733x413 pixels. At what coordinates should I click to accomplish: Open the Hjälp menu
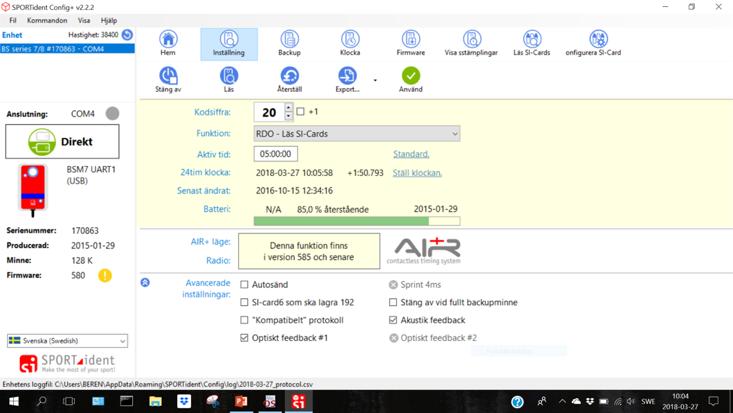(x=108, y=20)
